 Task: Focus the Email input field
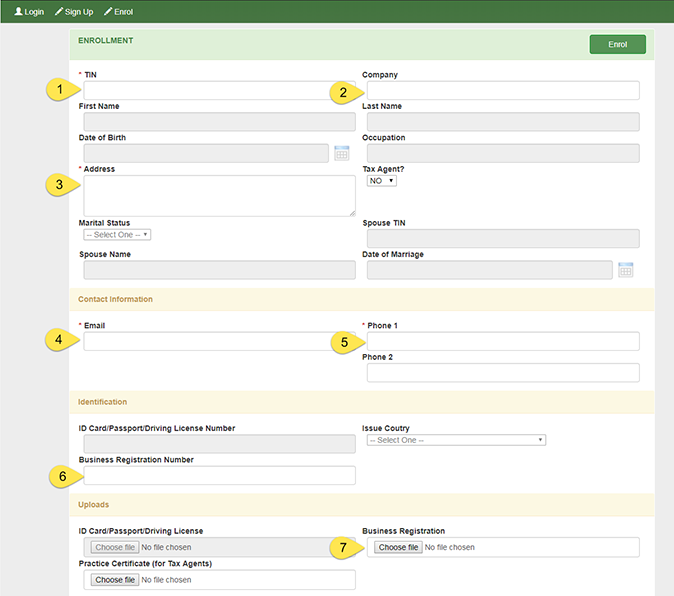pyautogui.click(x=219, y=341)
